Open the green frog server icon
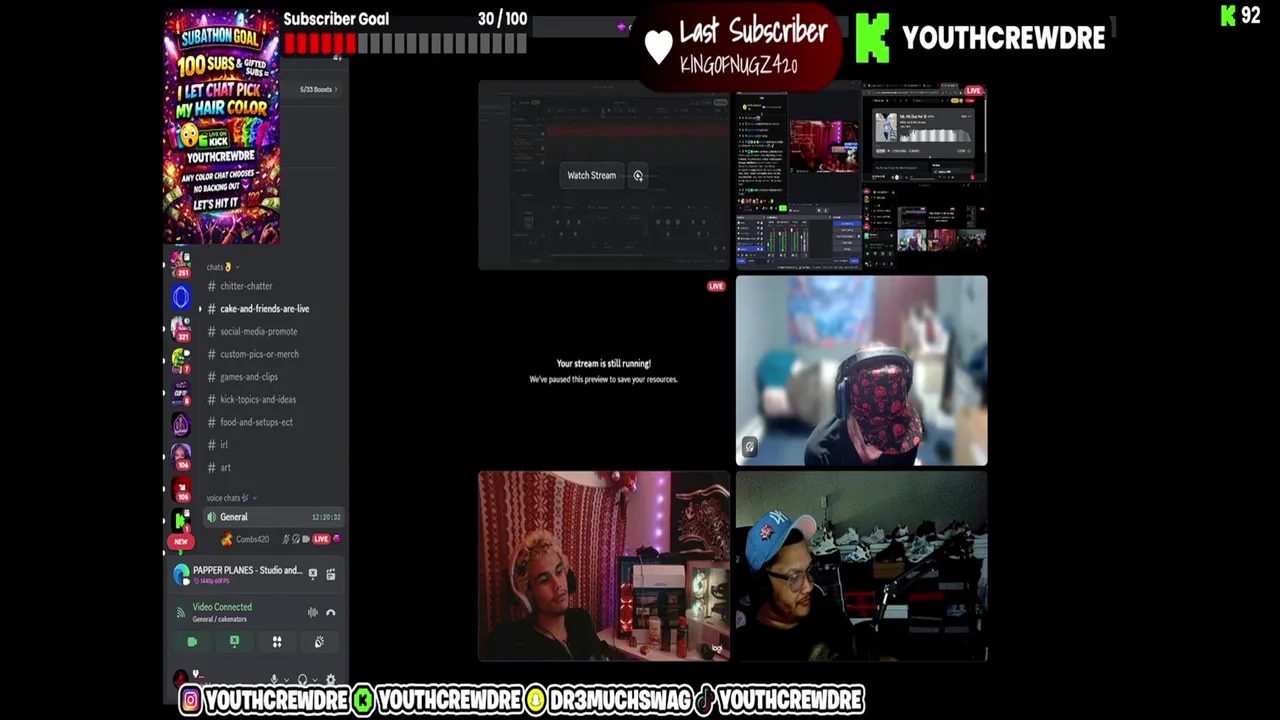Screen dimensions: 1280x720 [x=181, y=359]
